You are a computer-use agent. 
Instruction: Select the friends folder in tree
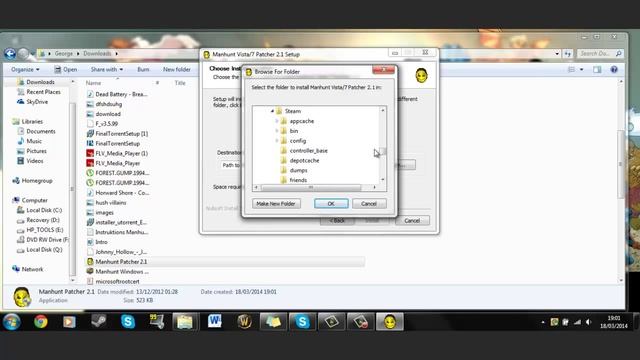point(298,180)
